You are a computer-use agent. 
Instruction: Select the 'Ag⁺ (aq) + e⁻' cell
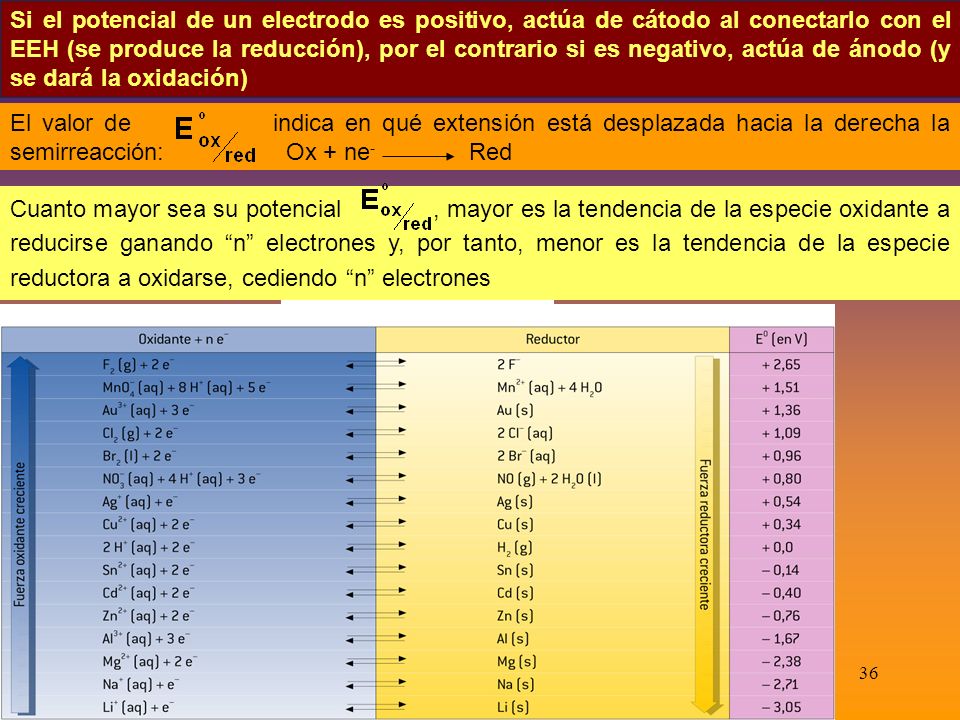click(x=139, y=502)
